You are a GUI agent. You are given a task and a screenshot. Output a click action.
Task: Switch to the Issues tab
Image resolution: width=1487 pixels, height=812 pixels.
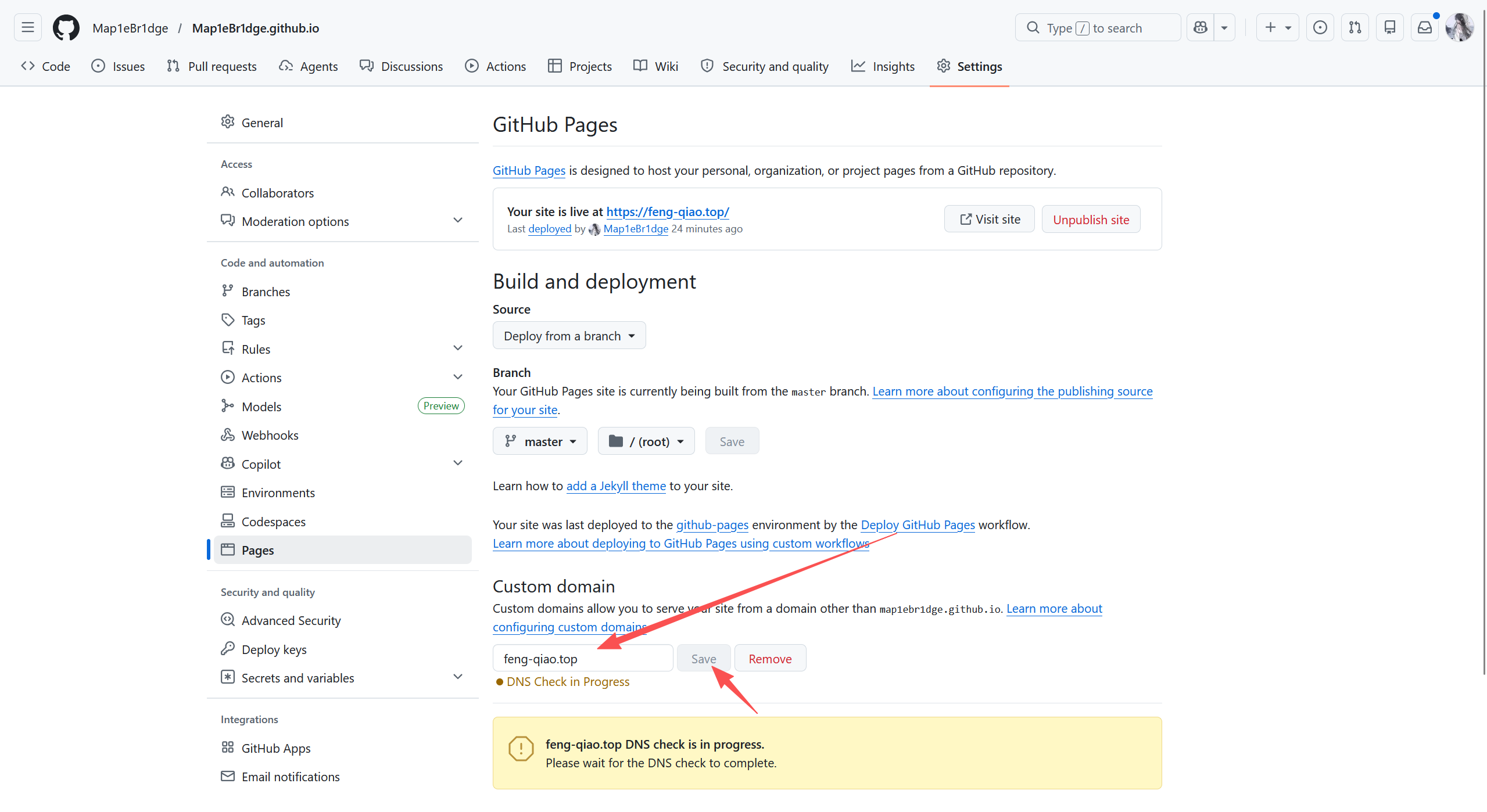(118, 66)
